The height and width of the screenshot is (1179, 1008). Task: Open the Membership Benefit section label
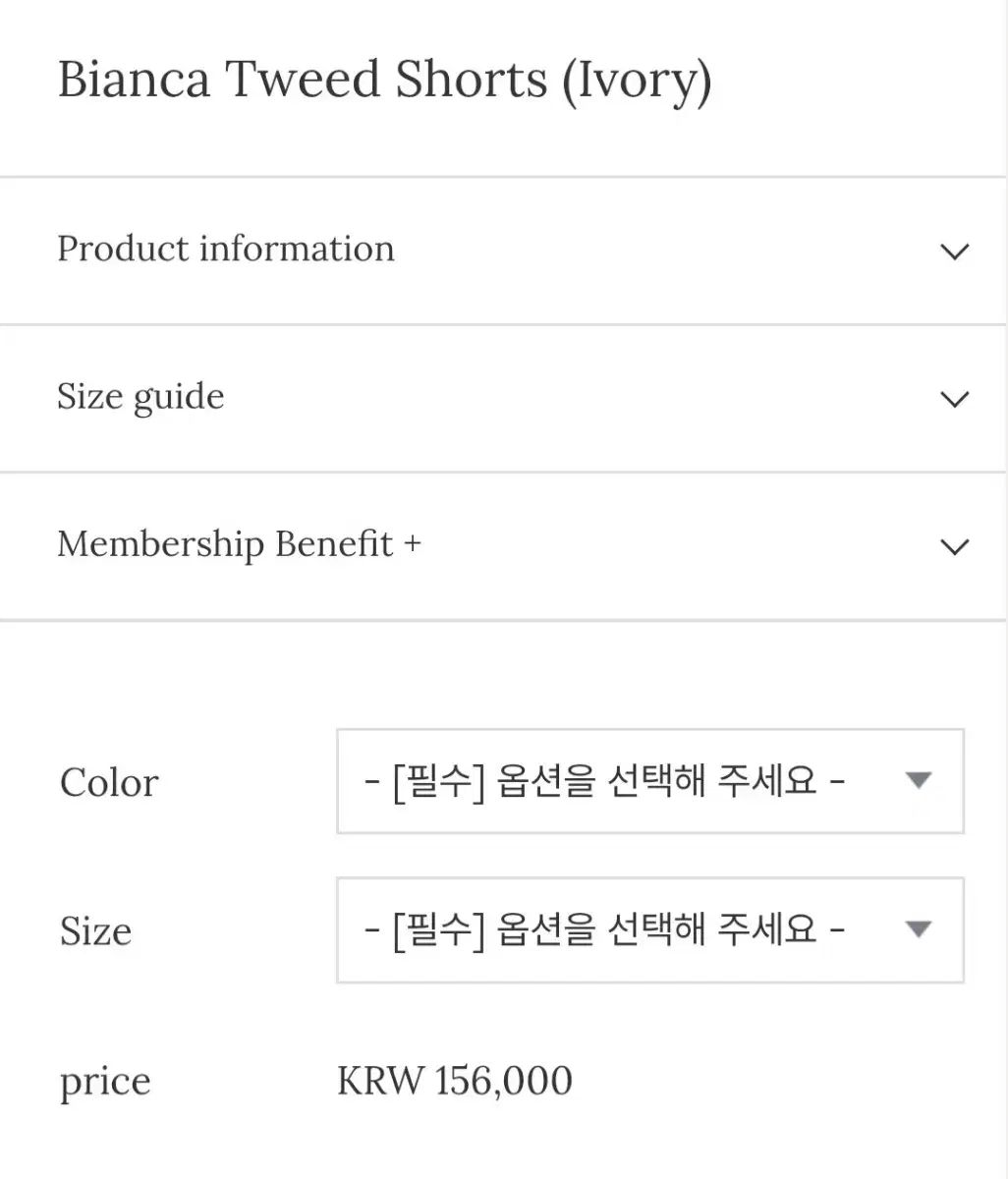[x=225, y=544]
